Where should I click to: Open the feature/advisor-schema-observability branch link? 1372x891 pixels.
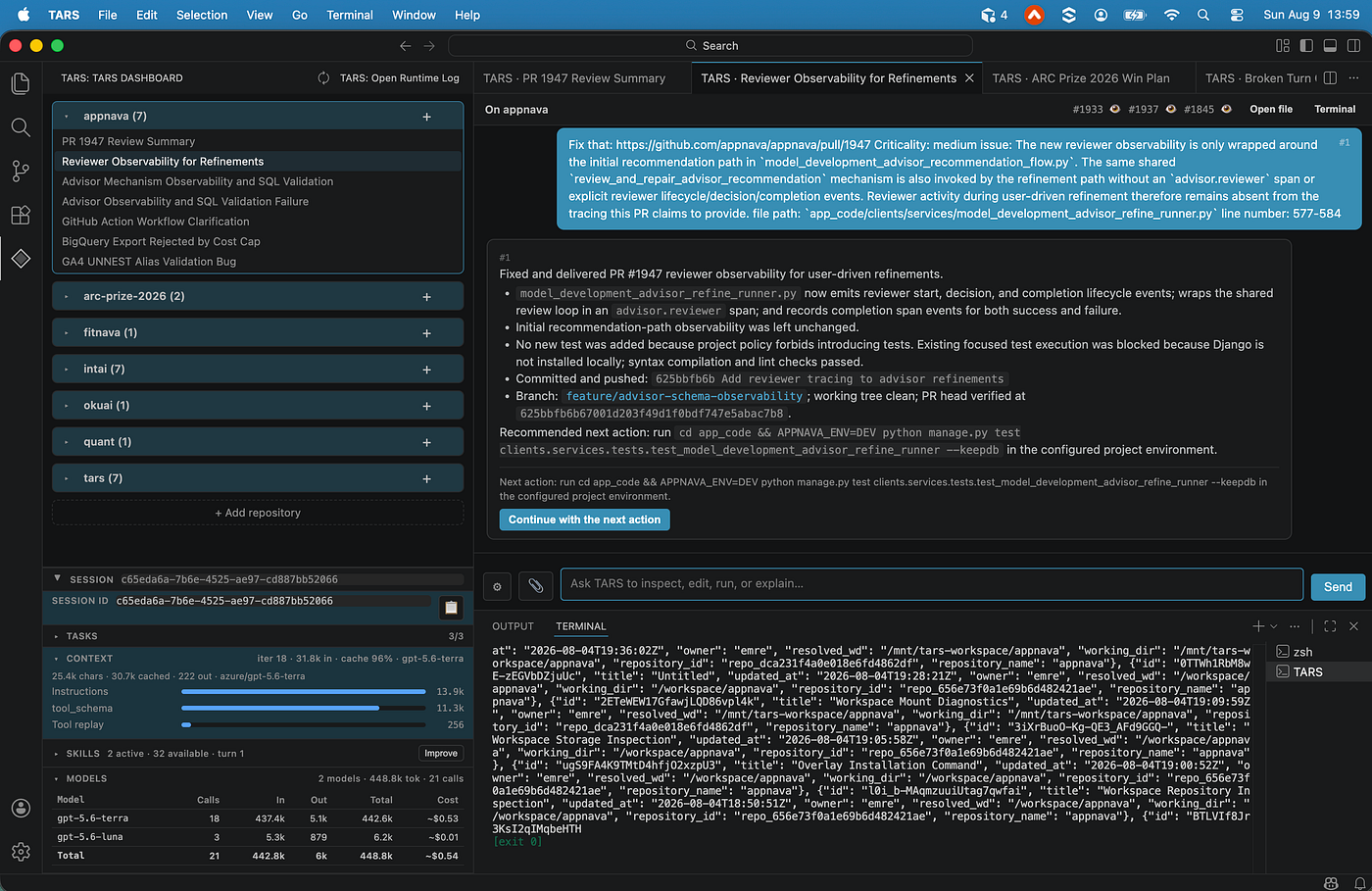tap(684, 396)
